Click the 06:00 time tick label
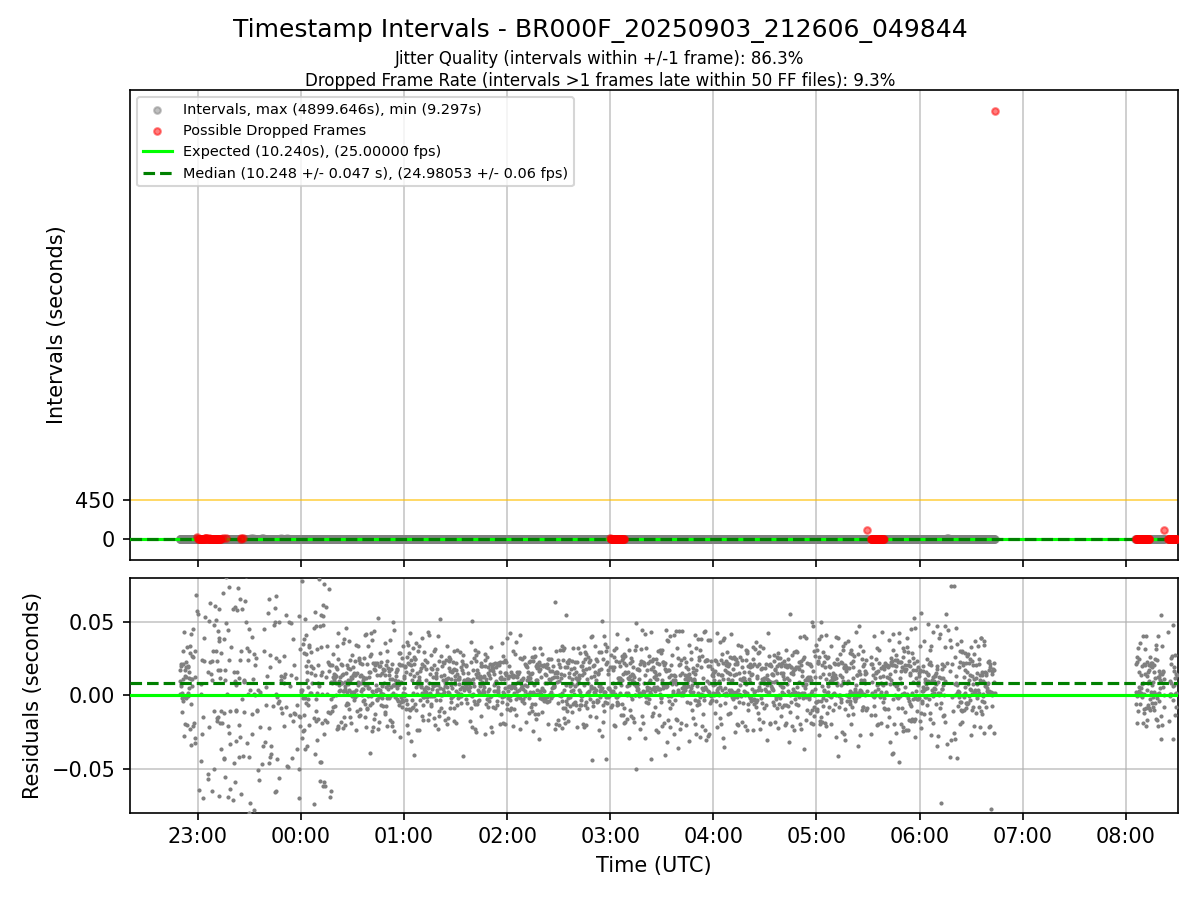The height and width of the screenshot is (900, 1200). pos(920,835)
